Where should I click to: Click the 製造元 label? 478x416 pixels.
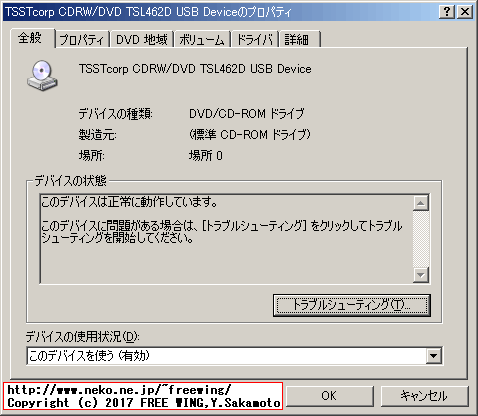98,135
